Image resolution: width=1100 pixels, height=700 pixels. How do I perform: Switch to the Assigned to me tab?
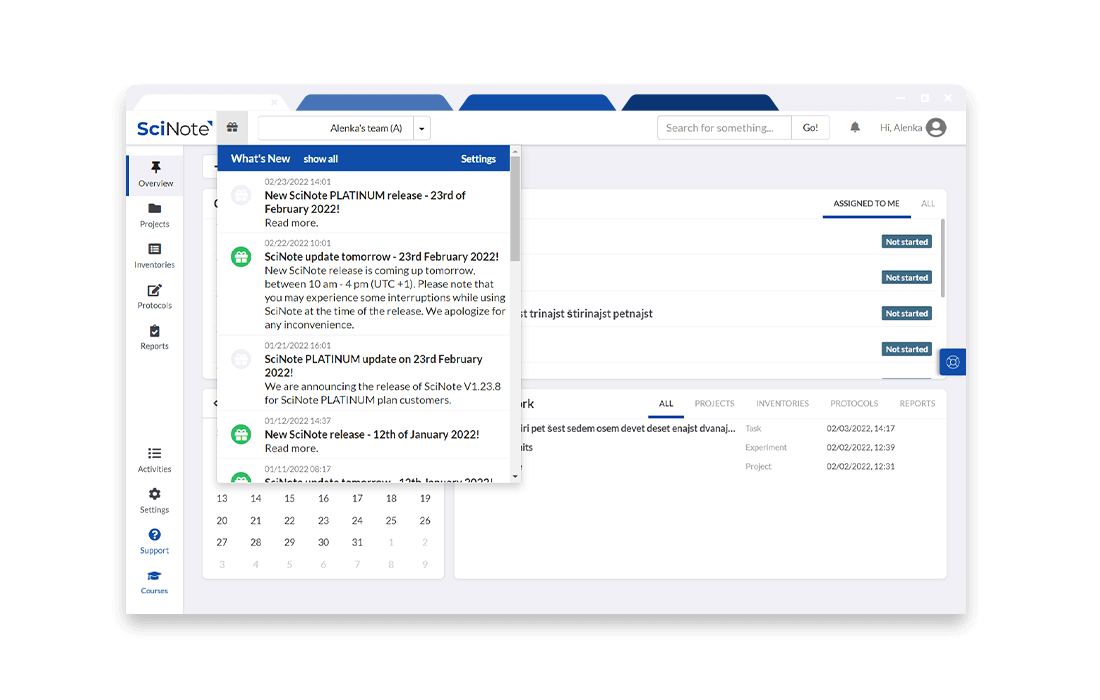pos(866,204)
